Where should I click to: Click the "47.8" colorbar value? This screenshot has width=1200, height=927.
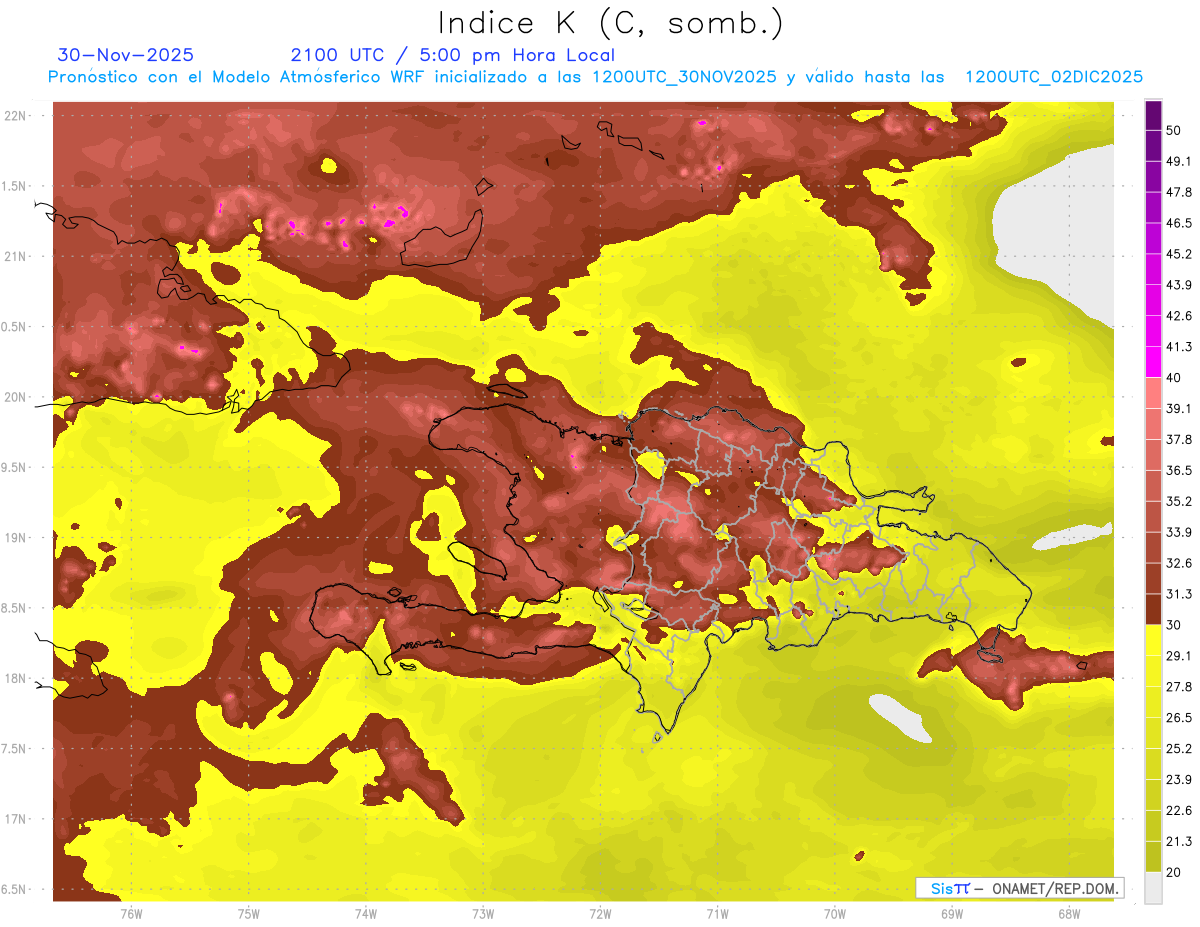pos(1179,192)
